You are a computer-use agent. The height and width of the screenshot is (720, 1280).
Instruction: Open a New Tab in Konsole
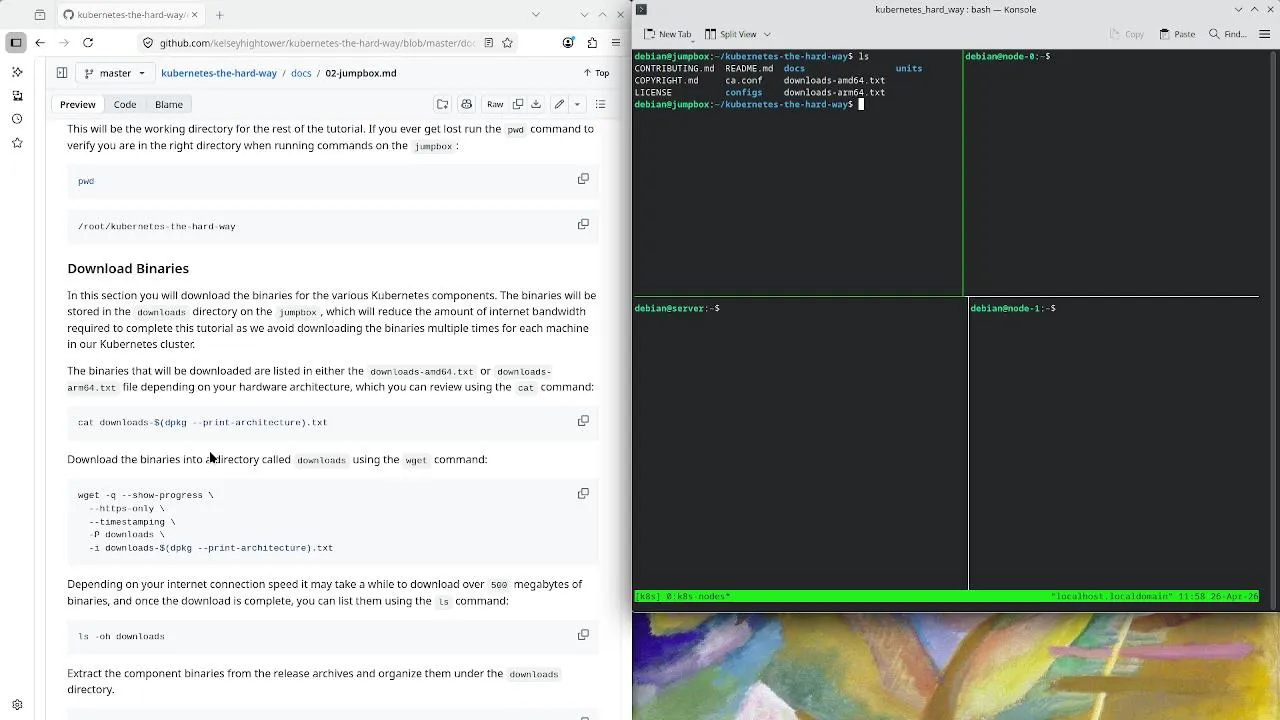pyautogui.click(x=667, y=34)
